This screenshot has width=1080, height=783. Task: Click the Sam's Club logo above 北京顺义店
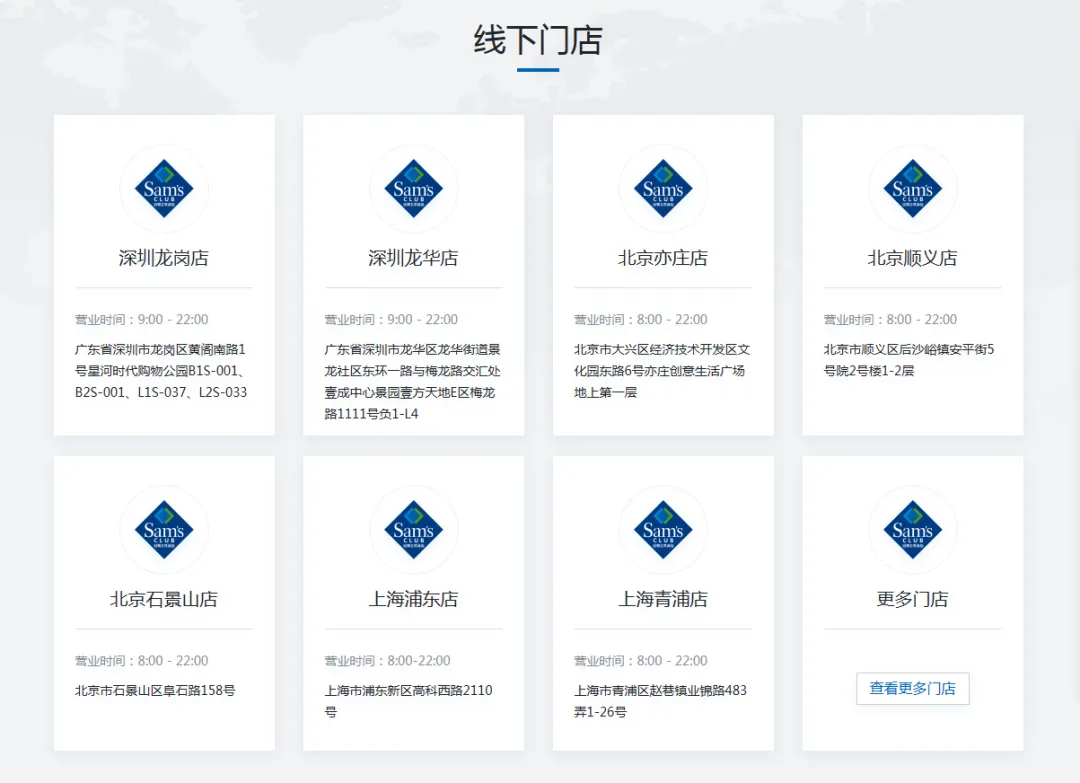click(x=913, y=189)
